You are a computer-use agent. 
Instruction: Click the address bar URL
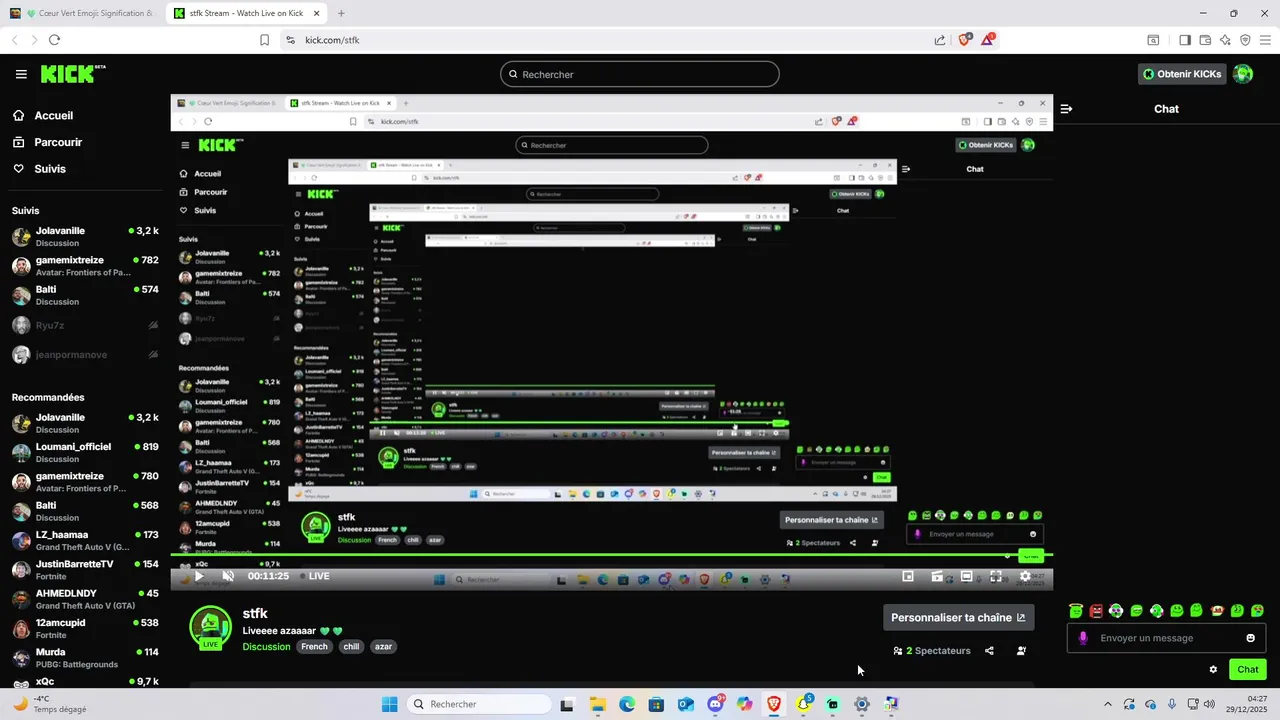332,40
